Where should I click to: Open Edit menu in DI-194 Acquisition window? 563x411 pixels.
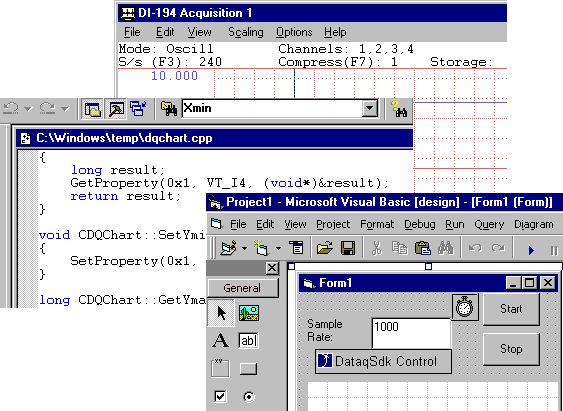165,32
